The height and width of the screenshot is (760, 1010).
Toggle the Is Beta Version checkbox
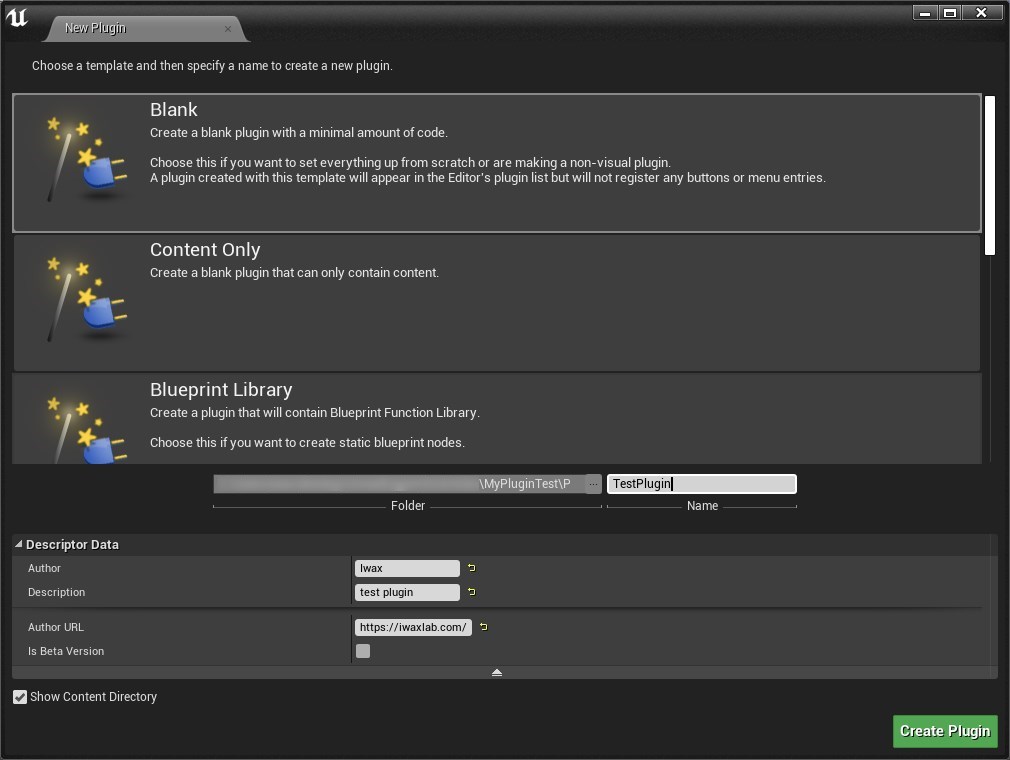(363, 651)
